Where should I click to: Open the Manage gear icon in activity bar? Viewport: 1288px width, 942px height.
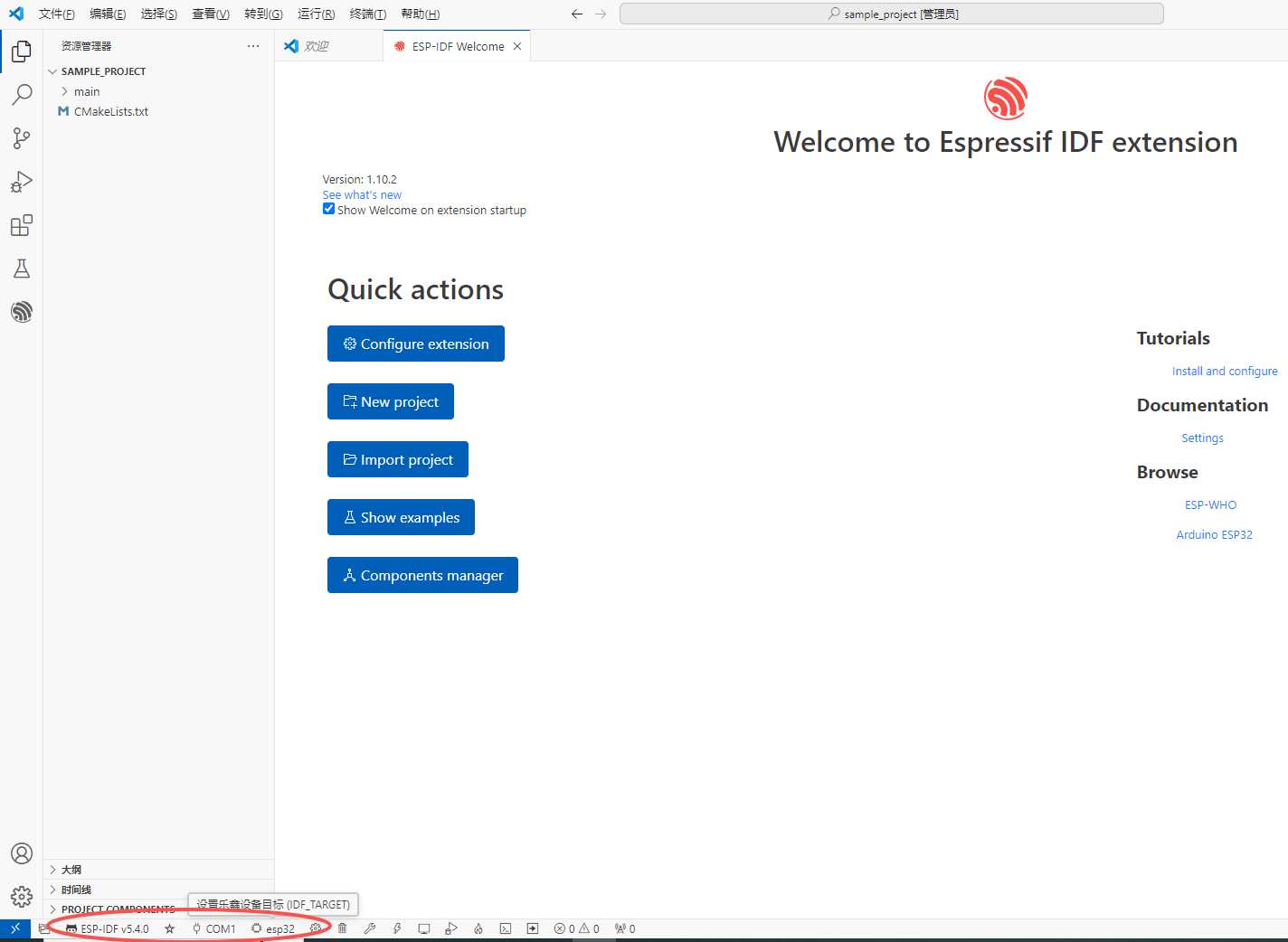(x=22, y=897)
